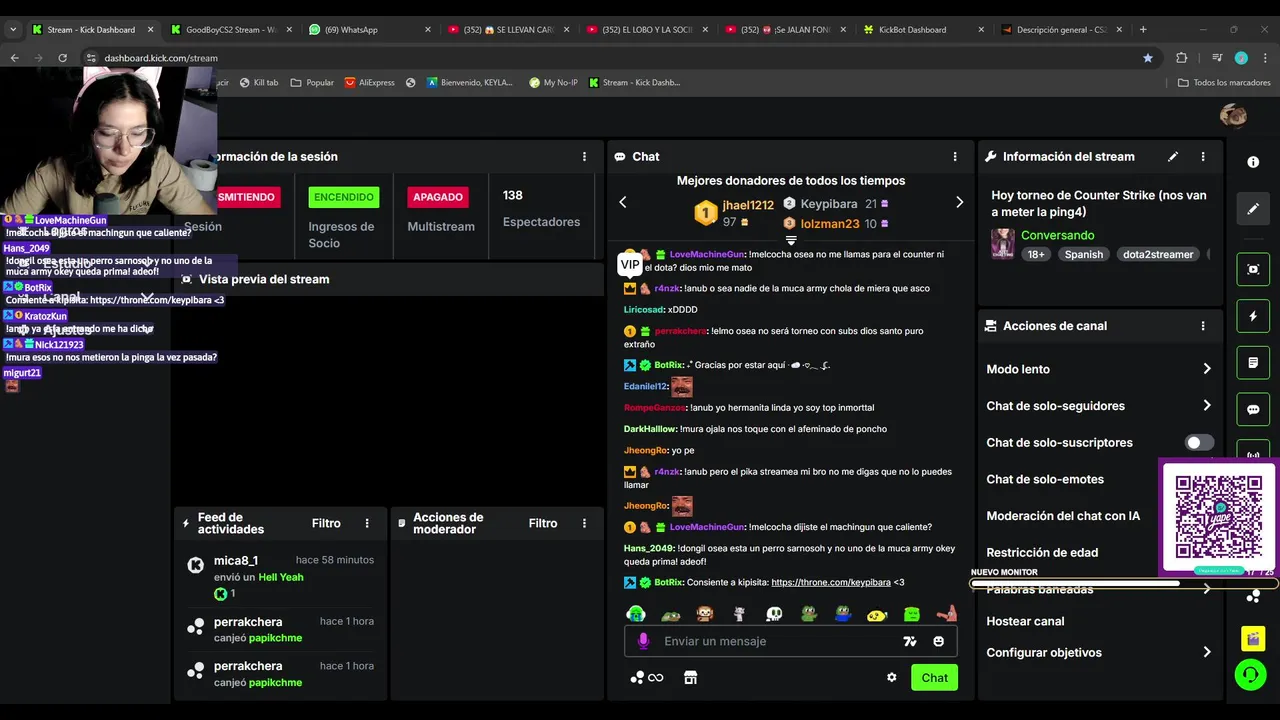
Task: Click the profile avatar at top right
Action: click(x=1233, y=115)
